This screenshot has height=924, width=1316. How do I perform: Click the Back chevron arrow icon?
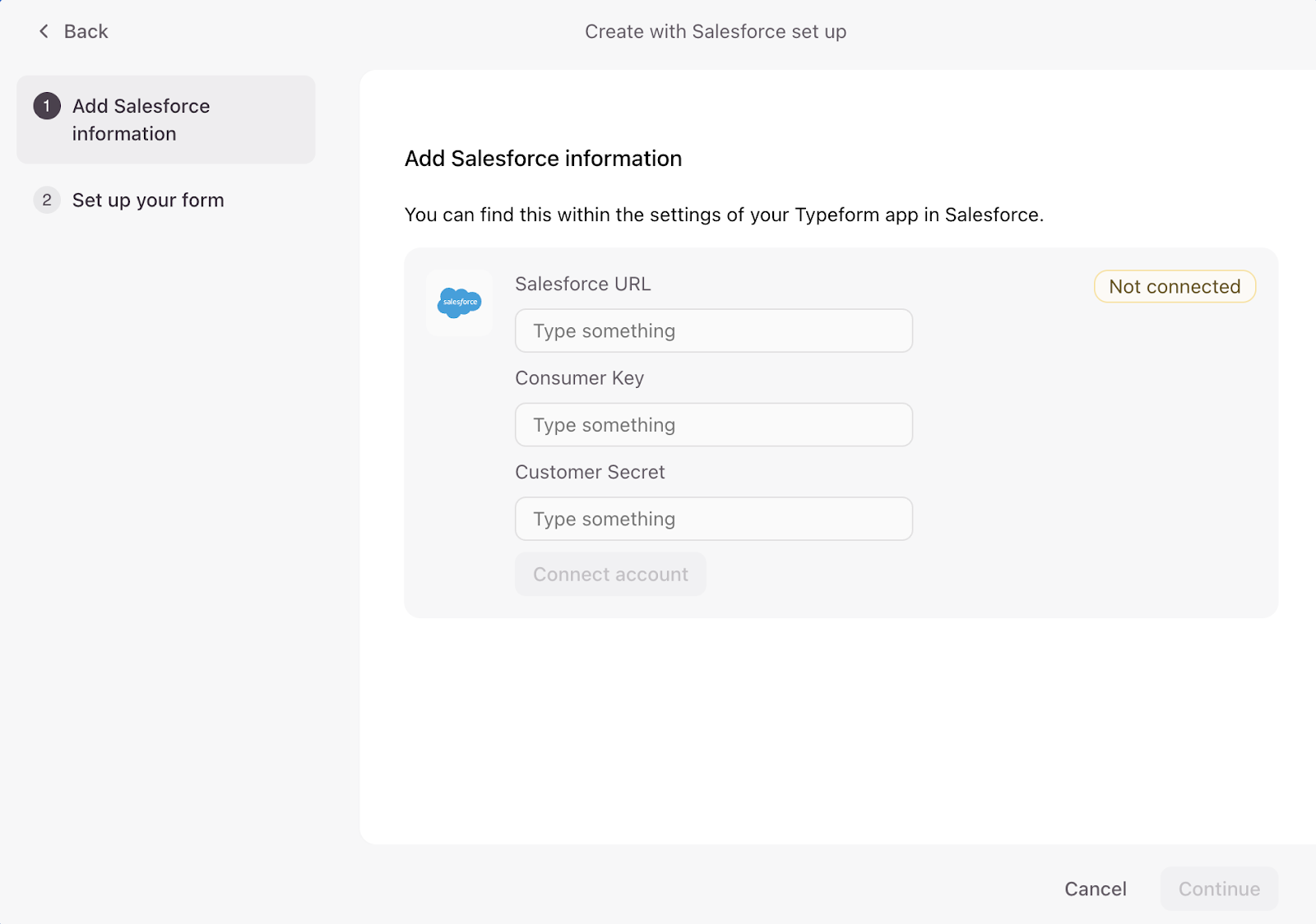[44, 31]
